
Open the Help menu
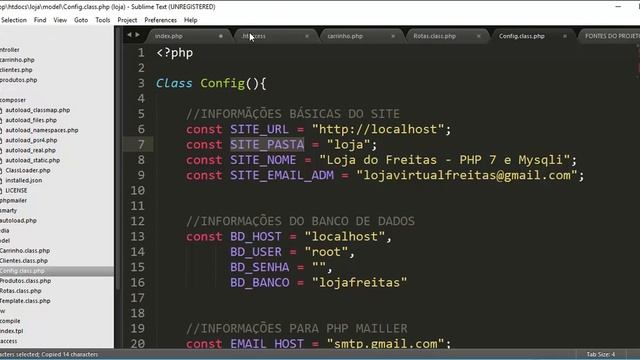point(190,20)
